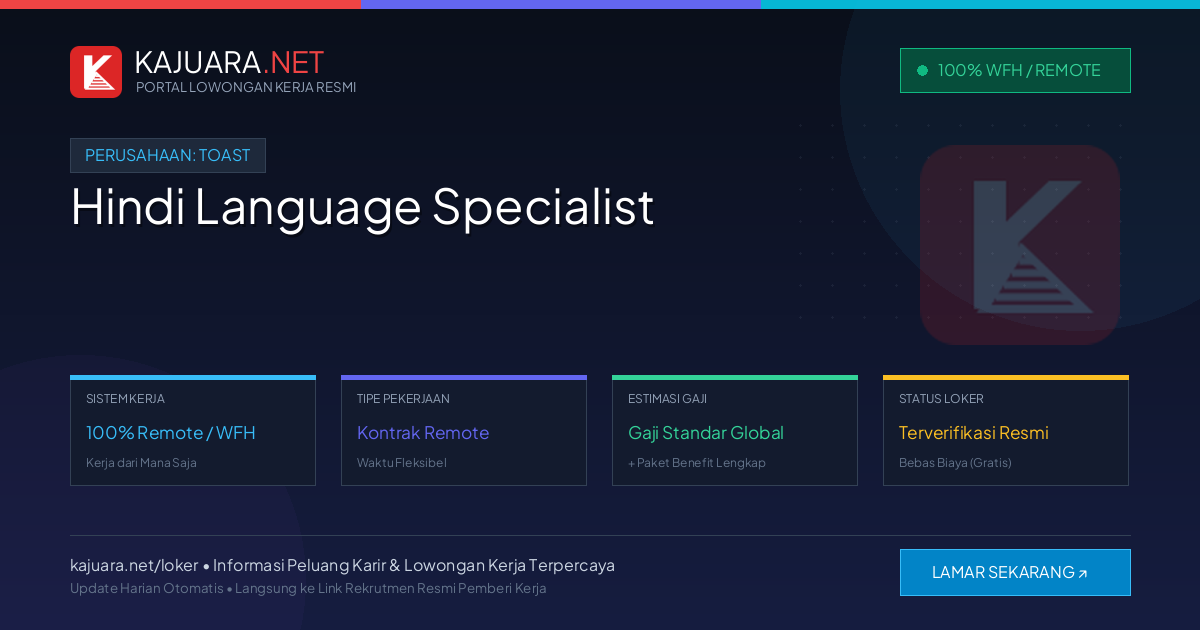Click the LAMAR SEKARANG apply button
Viewport: 1200px width, 630px height.
[x=1015, y=572]
